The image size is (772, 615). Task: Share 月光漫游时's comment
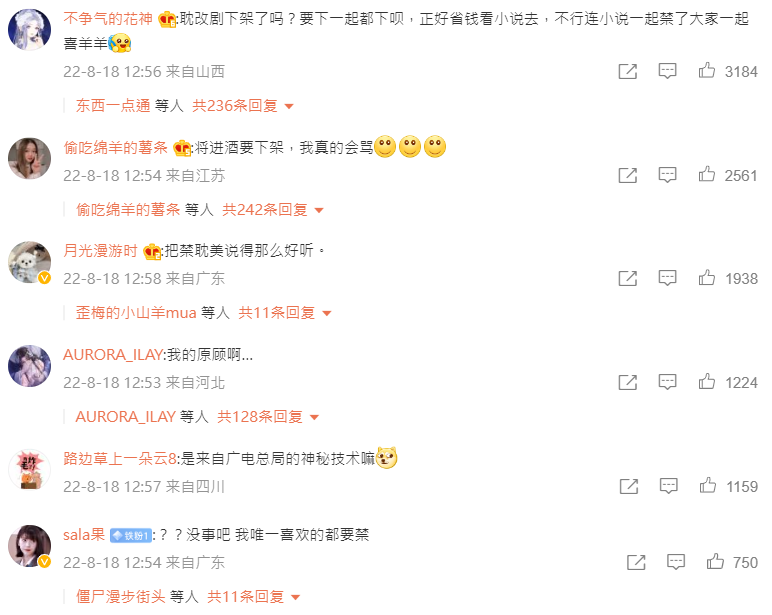tap(628, 278)
